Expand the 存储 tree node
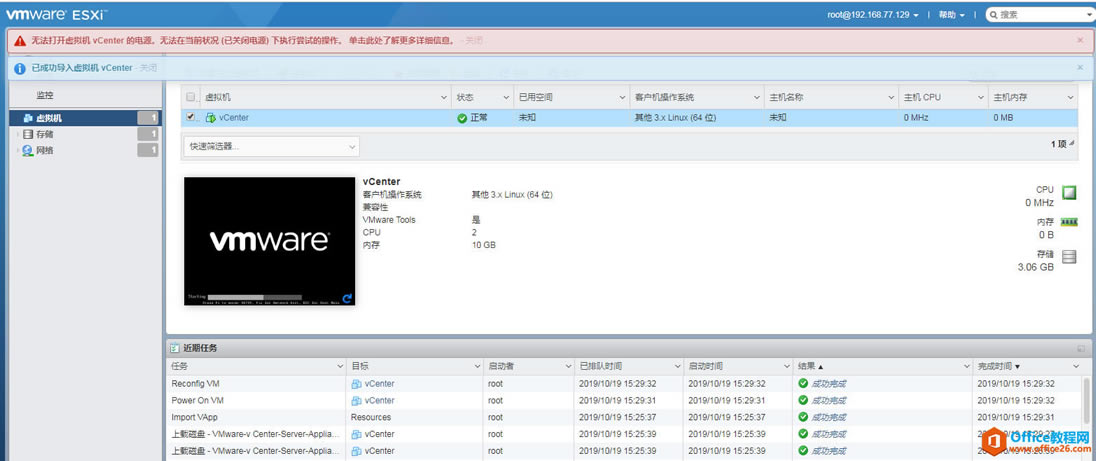 (17, 134)
